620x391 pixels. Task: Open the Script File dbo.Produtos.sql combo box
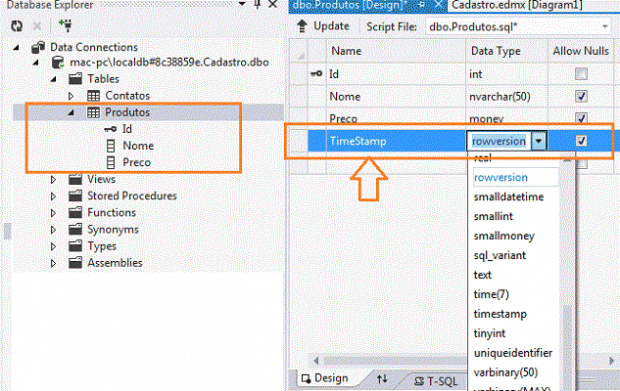tap(519, 27)
